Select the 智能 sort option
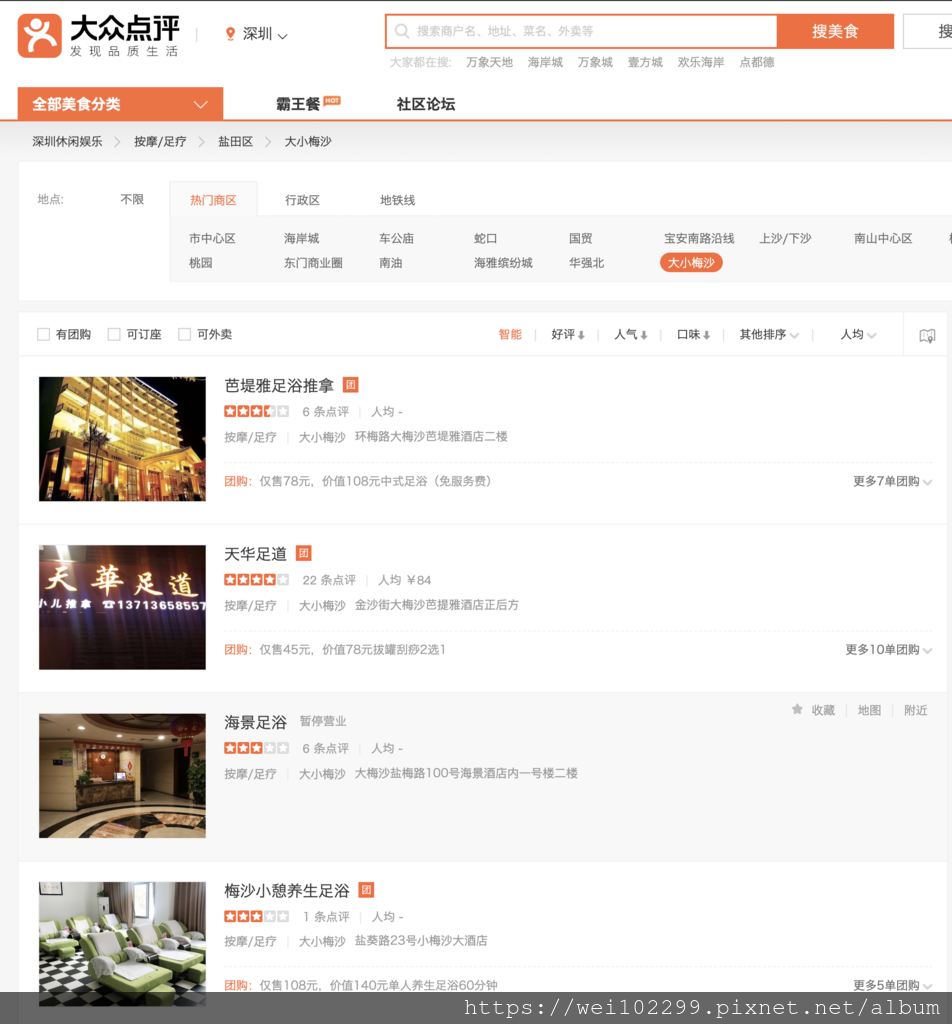 tap(510, 334)
